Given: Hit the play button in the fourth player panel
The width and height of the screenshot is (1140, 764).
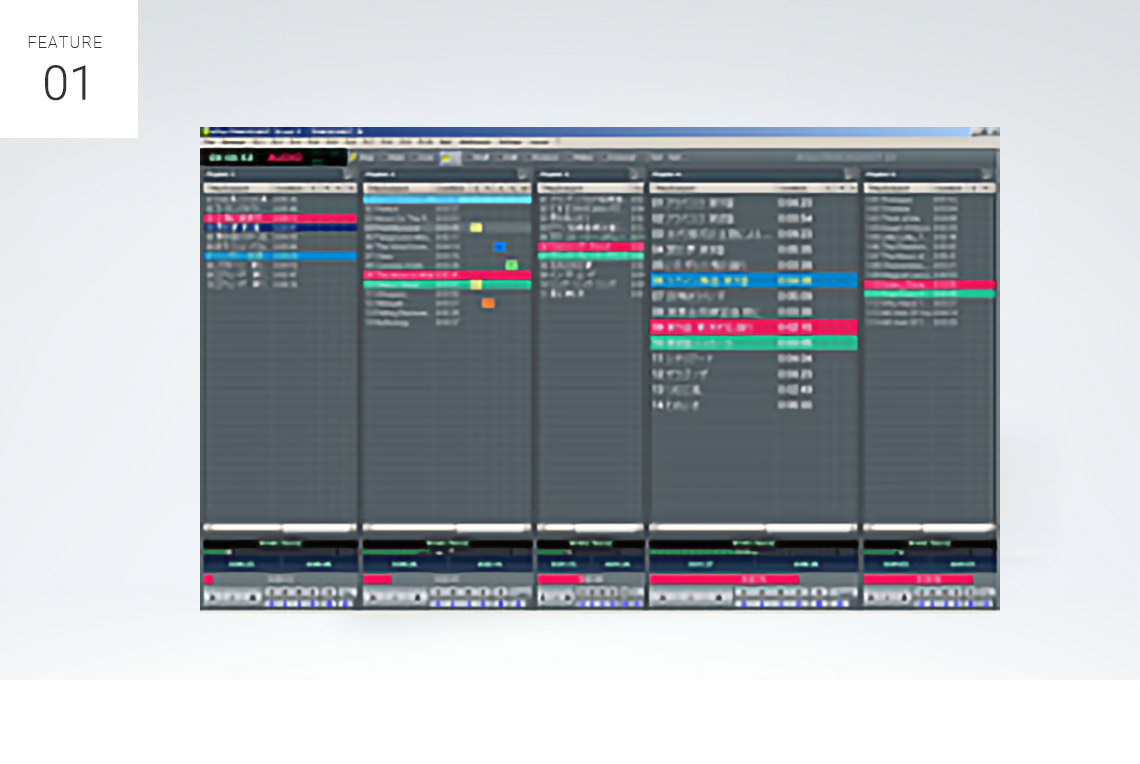Looking at the screenshot, I should pyautogui.click(x=658, y=597).
